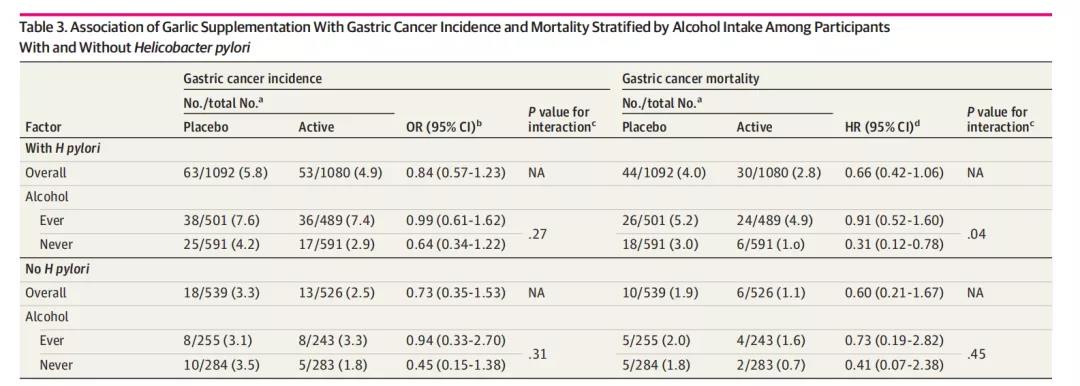The height and width of the screenshot is (386, 1080).
Task: Click the .45 interaction P value
Action: pyautogui.click(x=976, y=354)
